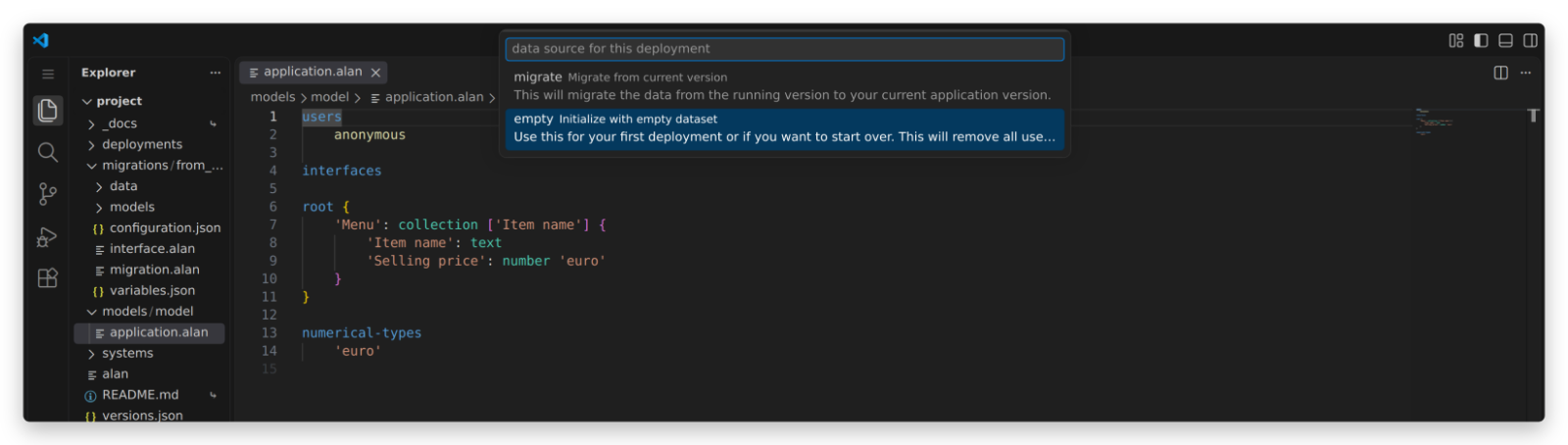
Task: Open the Explorer view icon
Action: point(47,110)
